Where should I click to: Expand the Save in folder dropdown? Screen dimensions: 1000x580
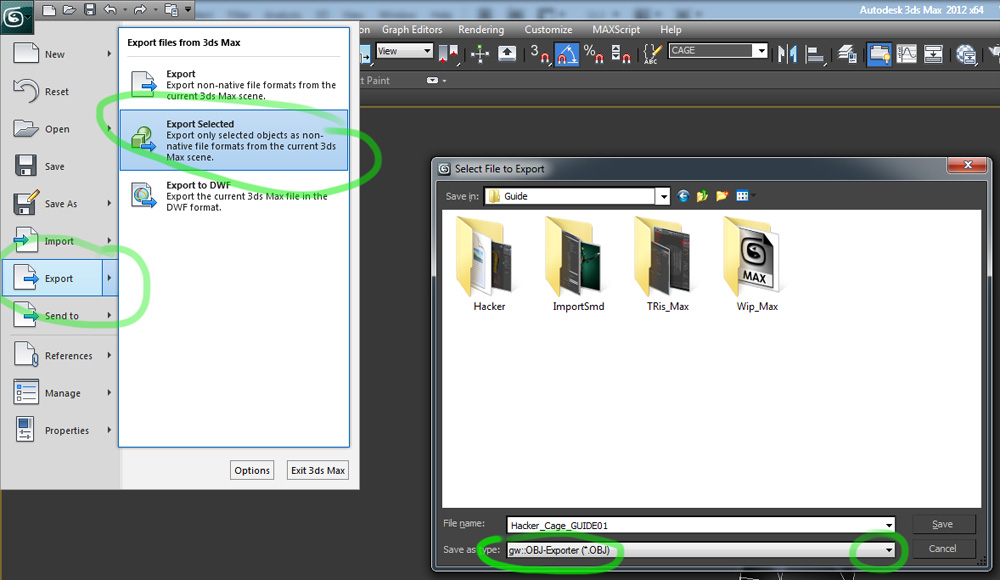click(x=663, y=196)
